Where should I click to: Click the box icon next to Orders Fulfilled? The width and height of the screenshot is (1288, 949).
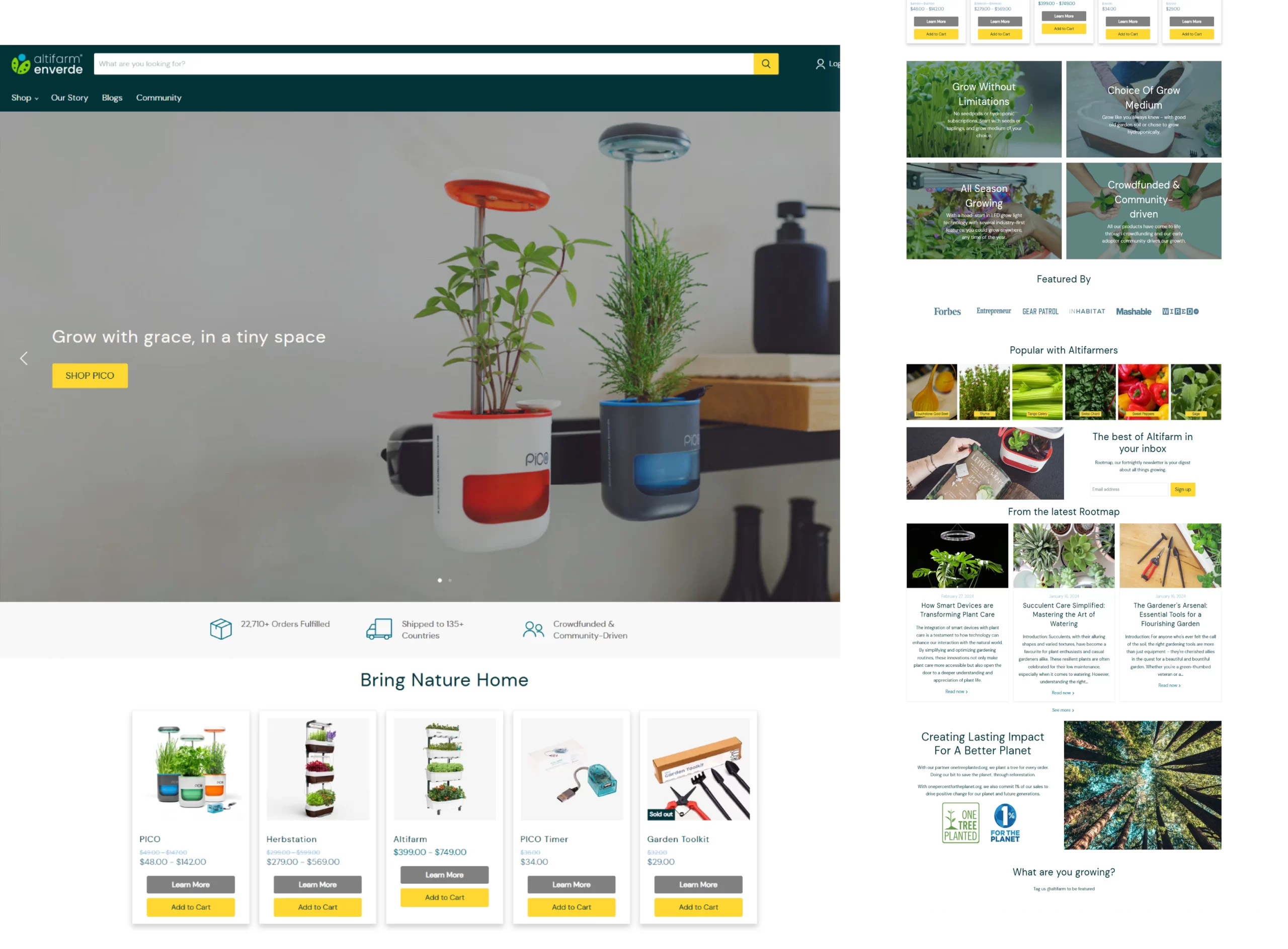pos(221,629)
